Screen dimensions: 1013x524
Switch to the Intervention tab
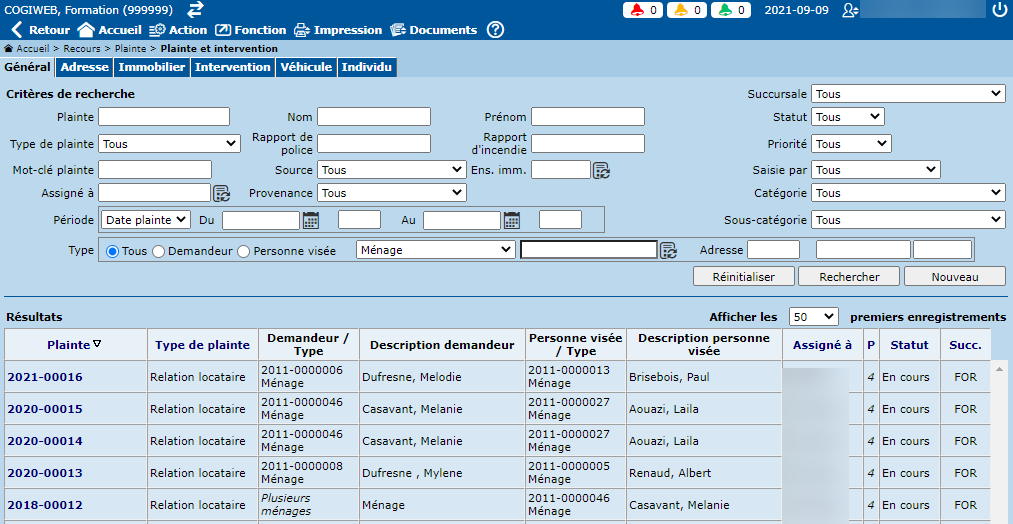click(232, 67)
